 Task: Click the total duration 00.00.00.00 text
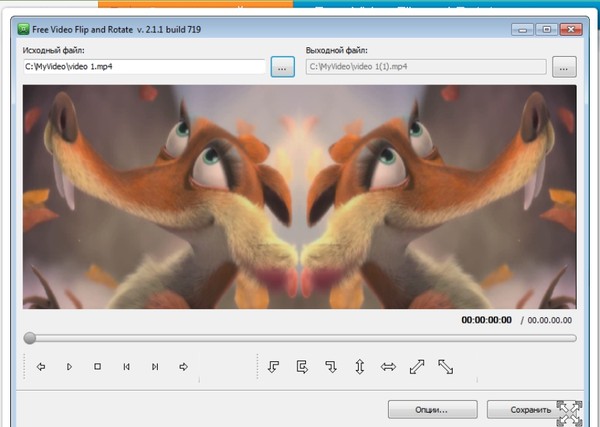tap(549, 320)
